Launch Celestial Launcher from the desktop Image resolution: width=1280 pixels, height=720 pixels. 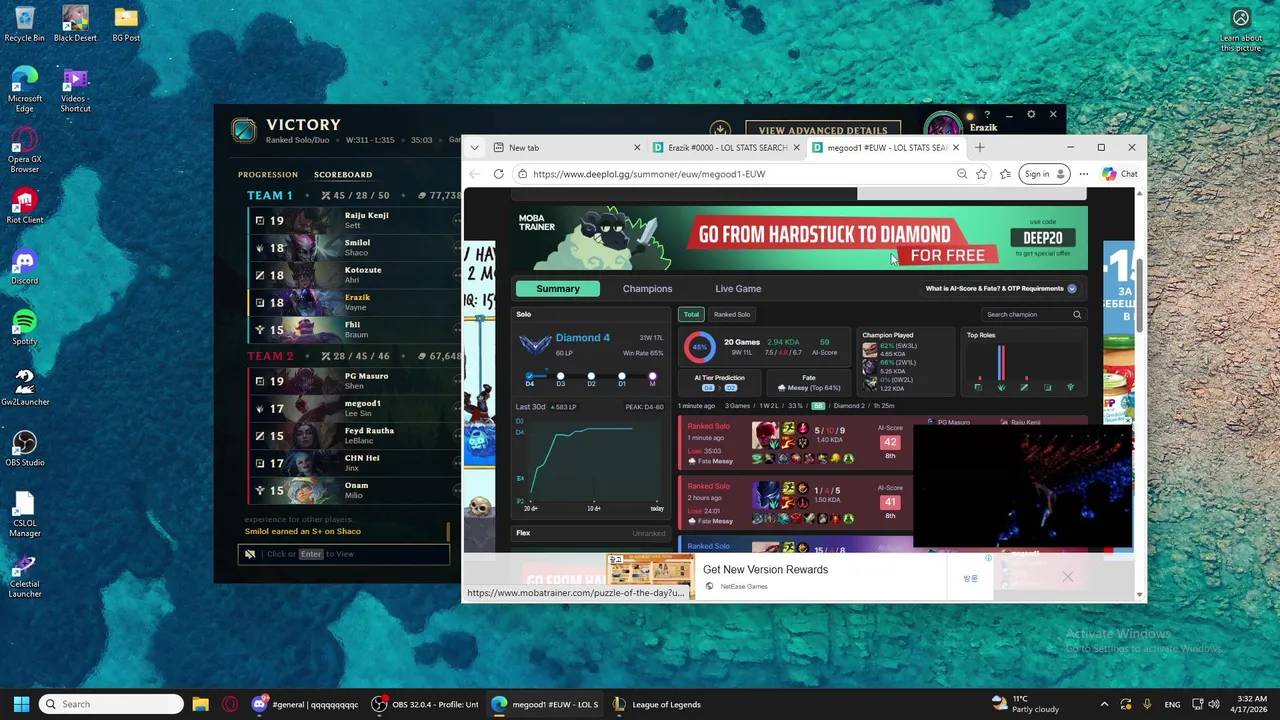[25, 576]
